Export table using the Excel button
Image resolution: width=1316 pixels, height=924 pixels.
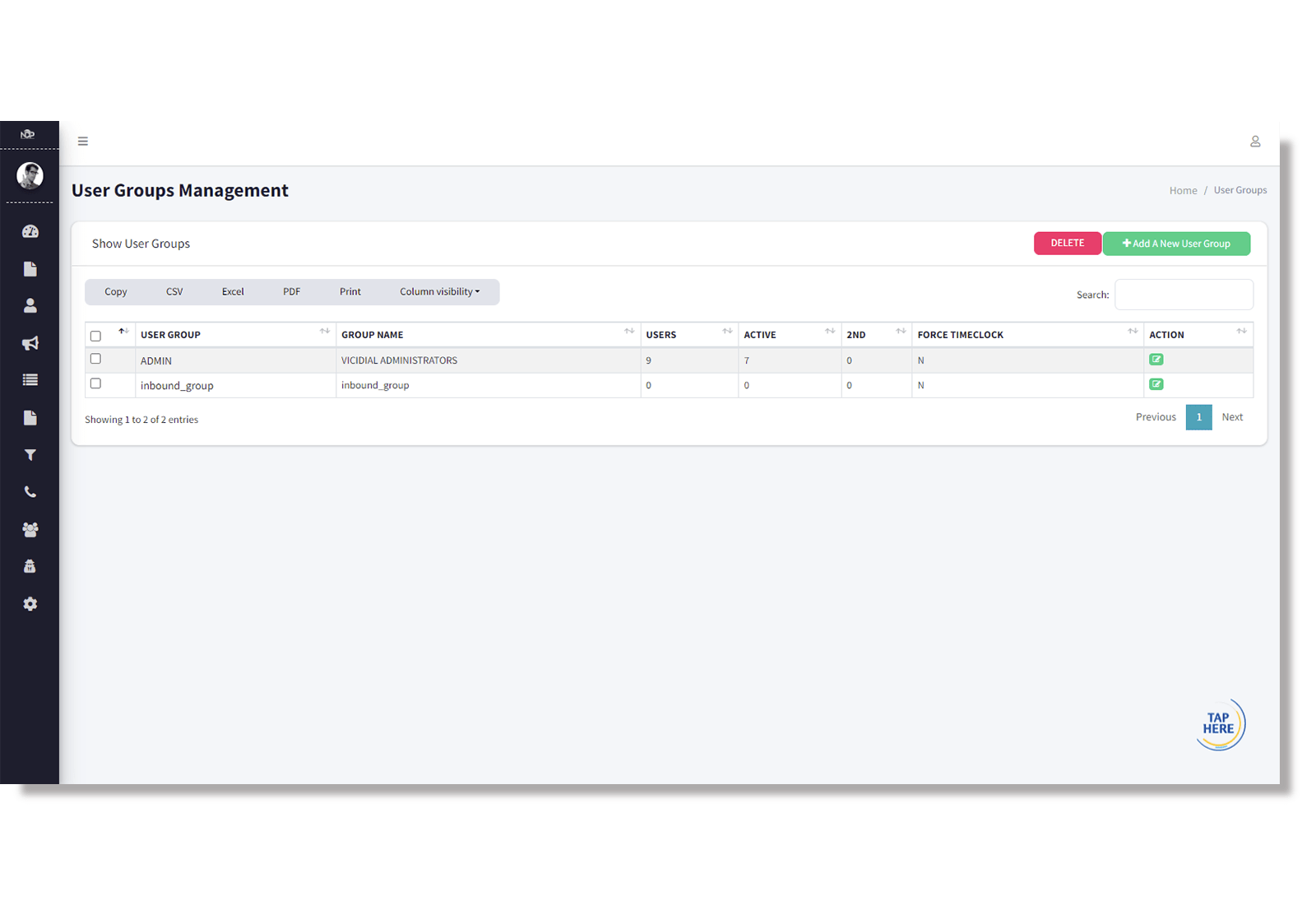233,292
